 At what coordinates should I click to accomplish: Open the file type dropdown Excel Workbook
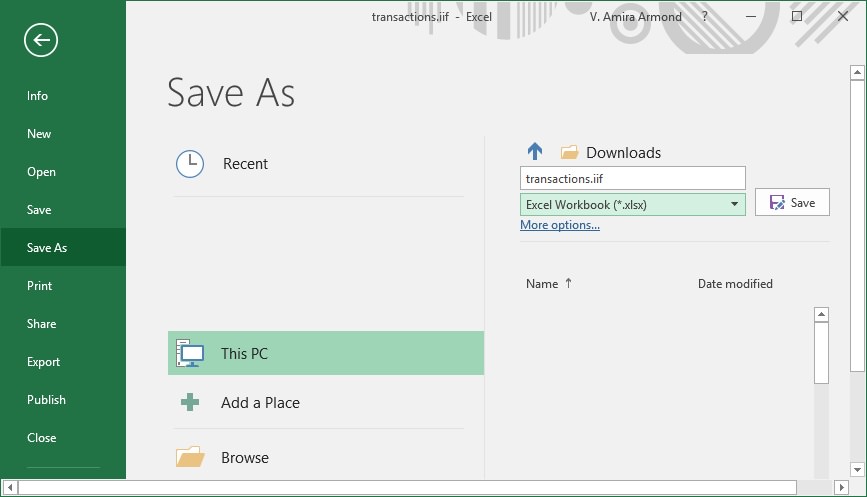(x=633, y=205)
